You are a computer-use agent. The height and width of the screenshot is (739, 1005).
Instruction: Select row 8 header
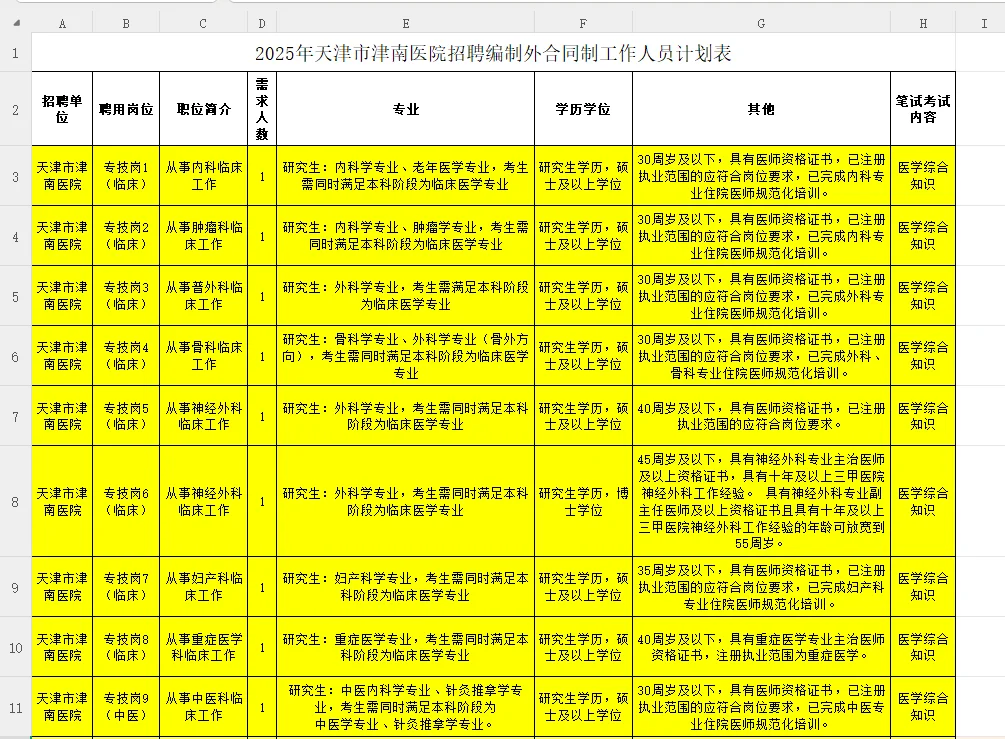(15, 502)
